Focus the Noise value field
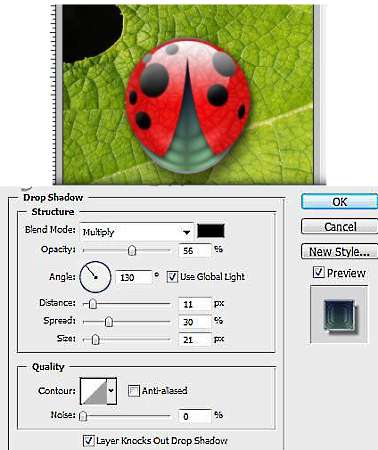378x450 pixels. tap(195, 416)
